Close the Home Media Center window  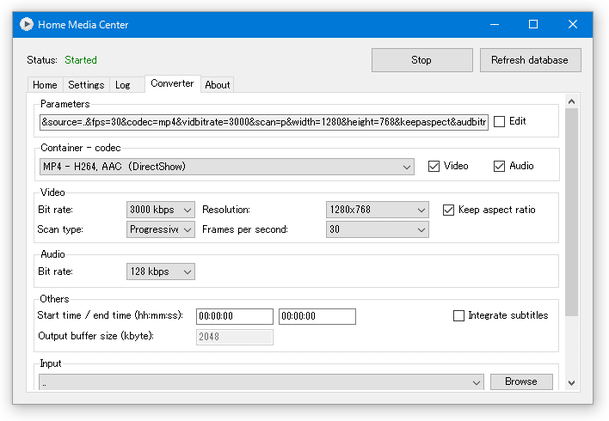[x=572, y=24]
